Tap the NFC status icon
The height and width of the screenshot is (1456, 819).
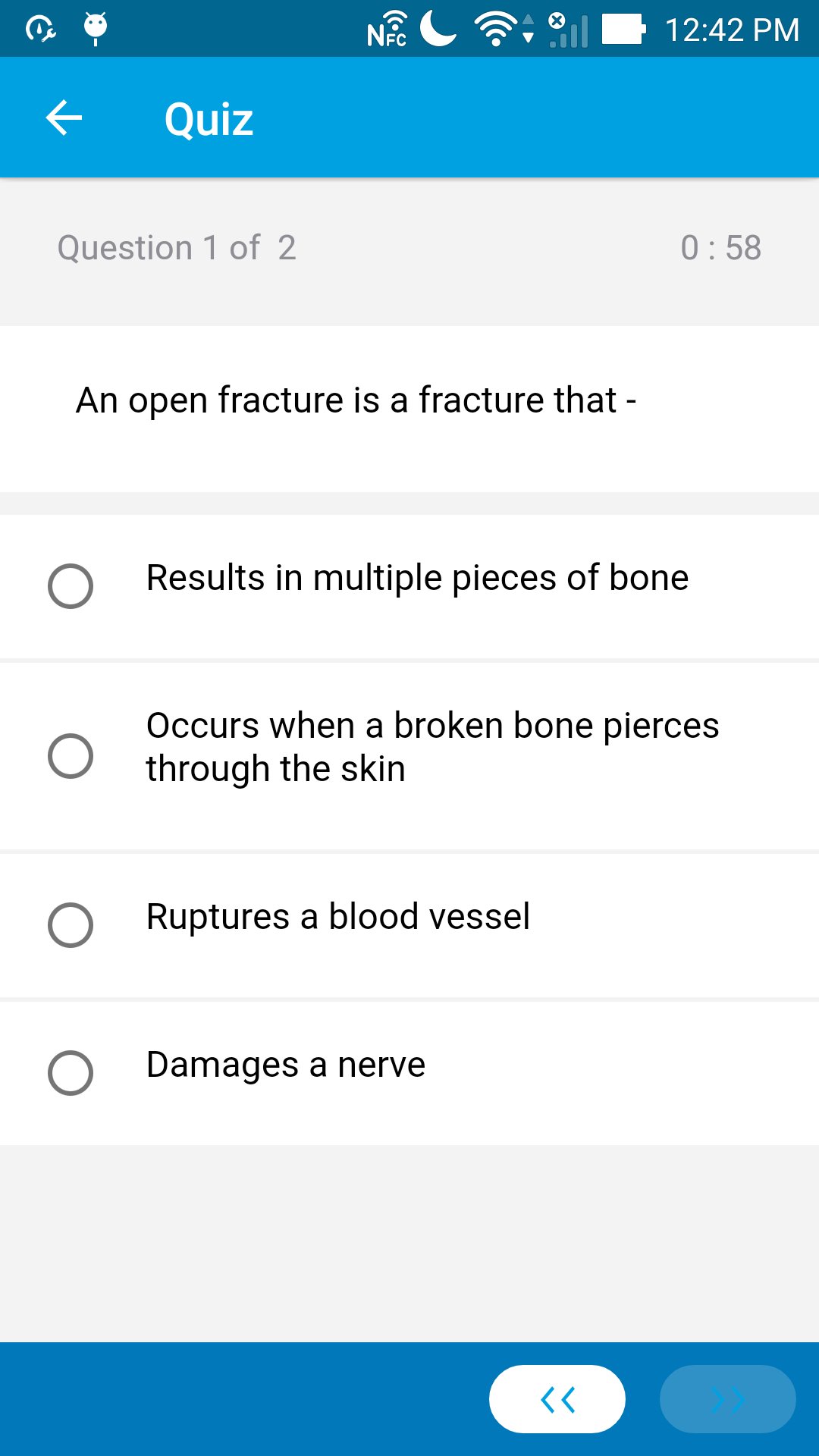(387, 30)
